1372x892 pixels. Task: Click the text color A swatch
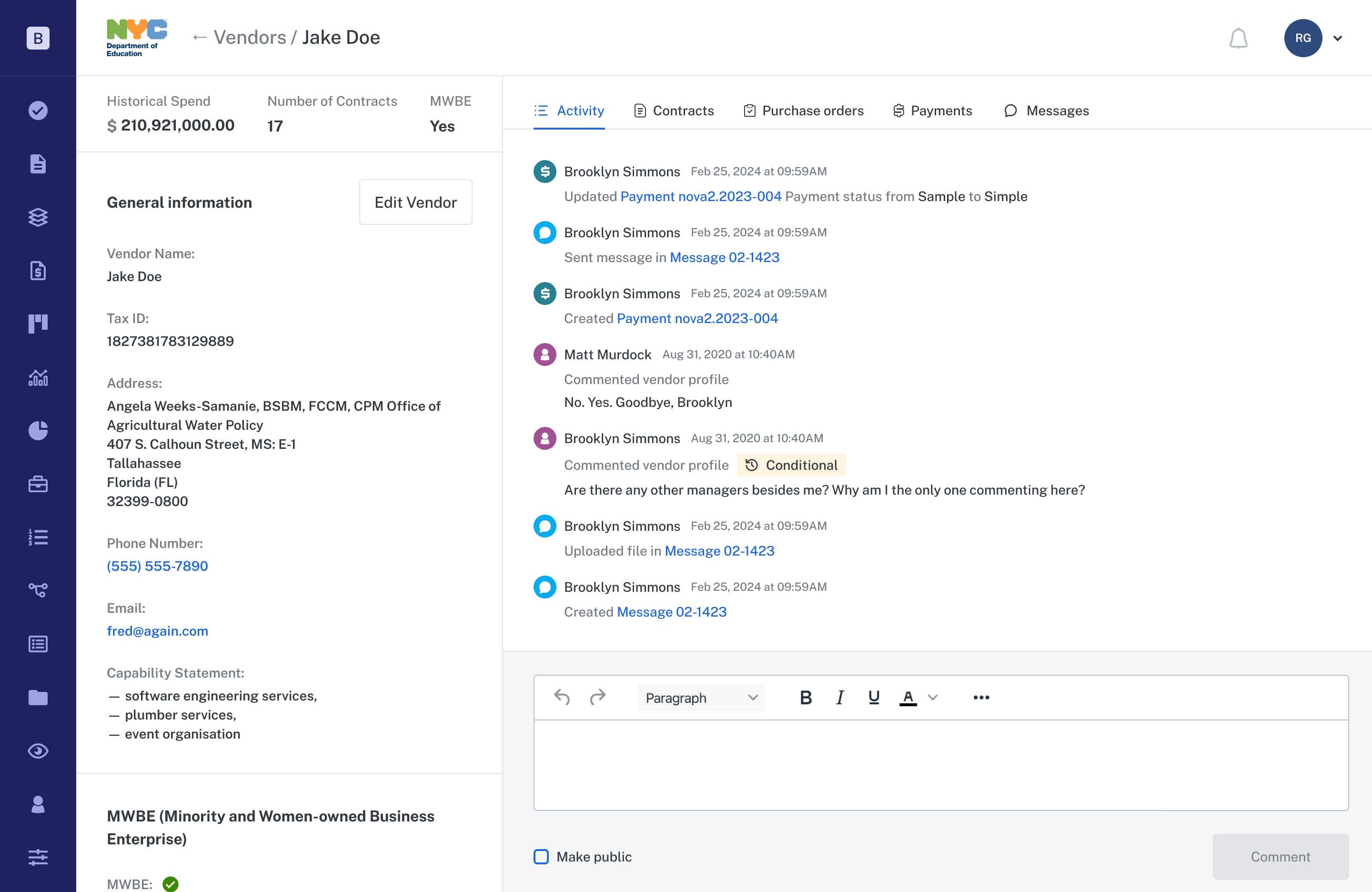pos(908,697)
